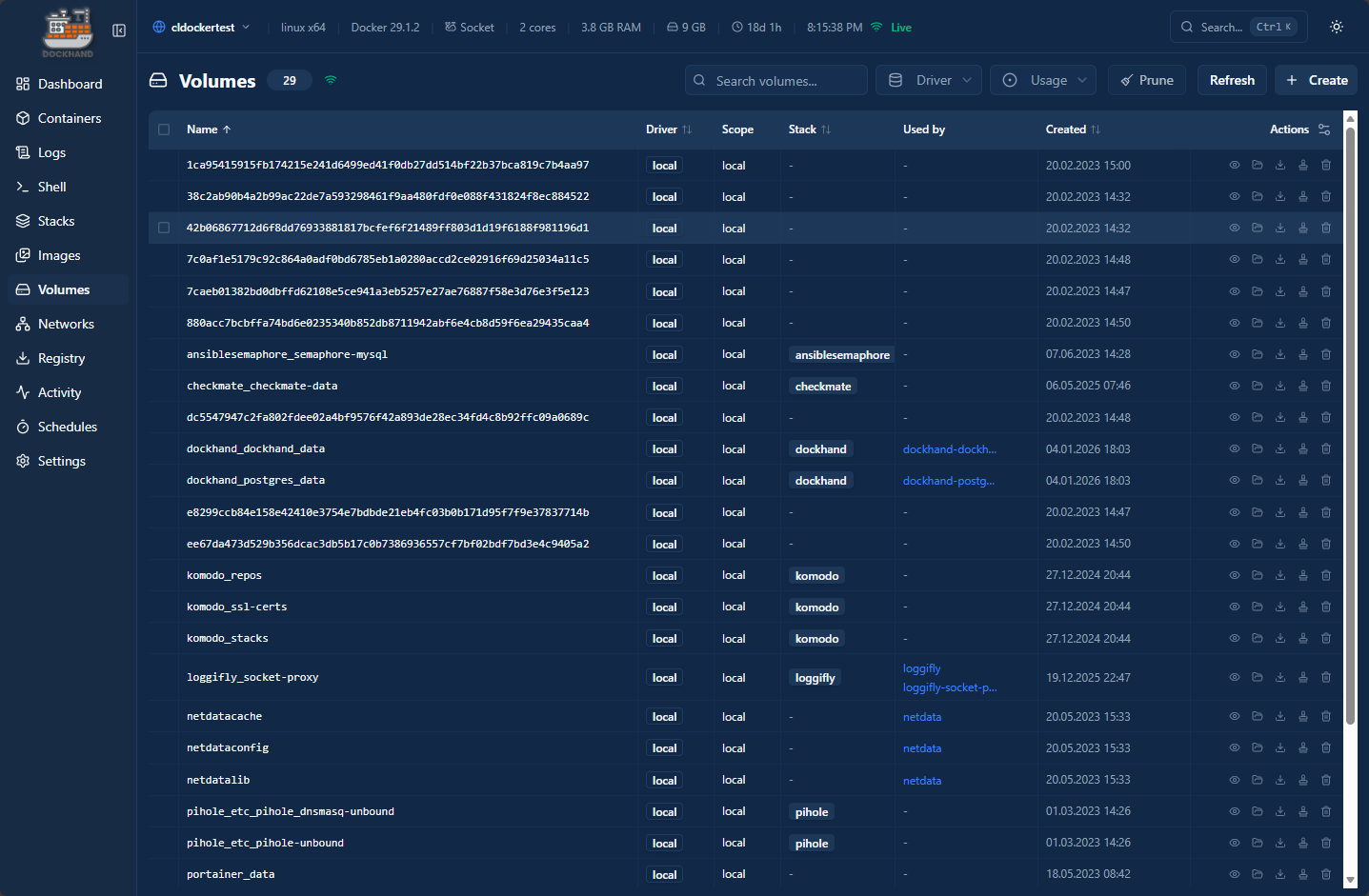1369x896 pixels.
Task: Expand the Usage filter dropdown
Action: click(1042, 80)
